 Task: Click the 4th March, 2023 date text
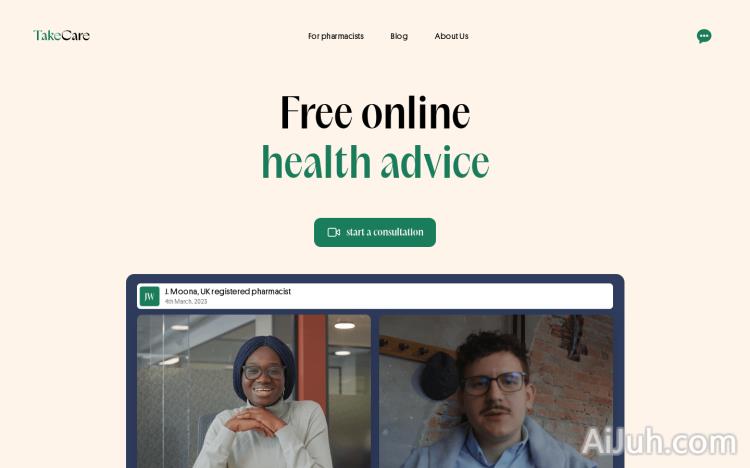(186, 301)
